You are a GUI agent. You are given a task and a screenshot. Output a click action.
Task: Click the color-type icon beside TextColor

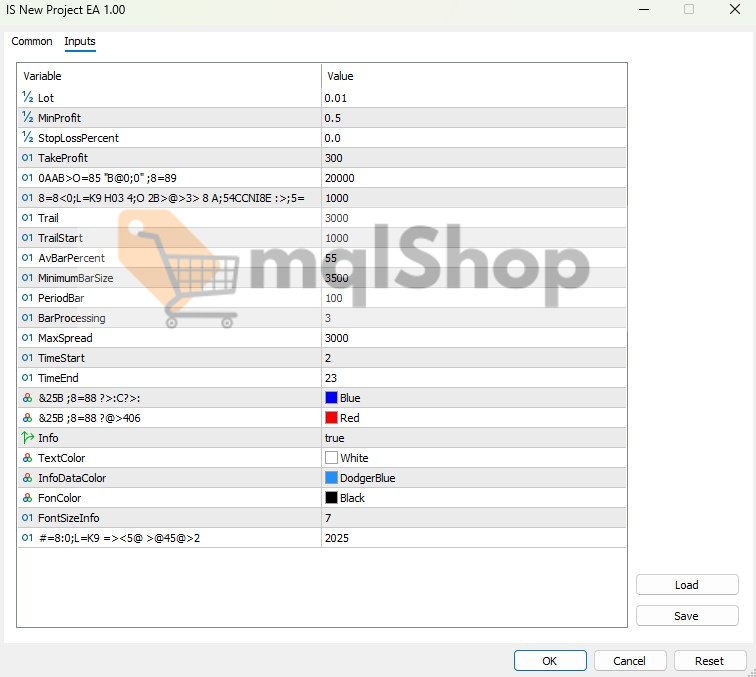(27, 458)
